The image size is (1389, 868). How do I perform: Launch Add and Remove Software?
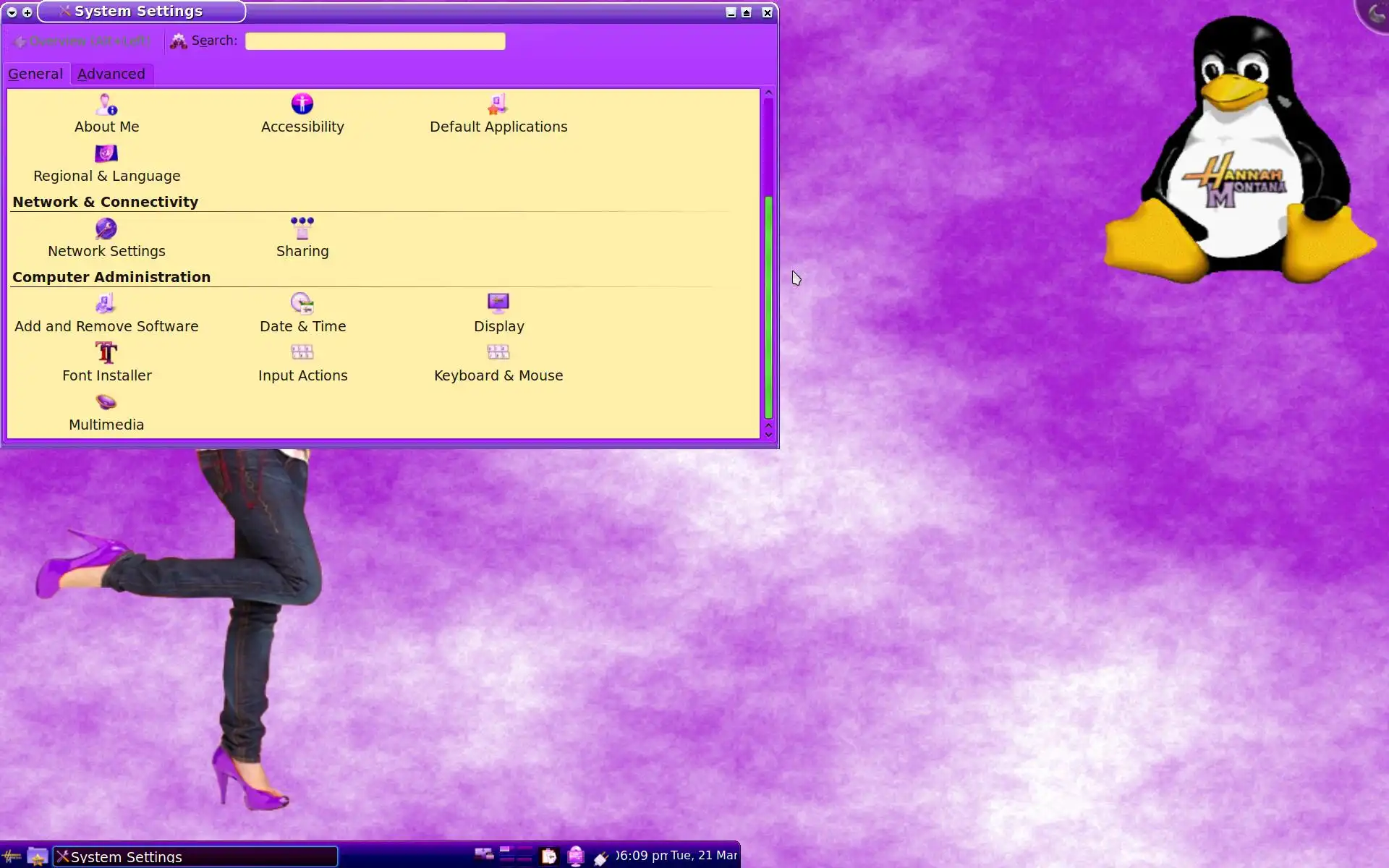(x=106, y=315)
